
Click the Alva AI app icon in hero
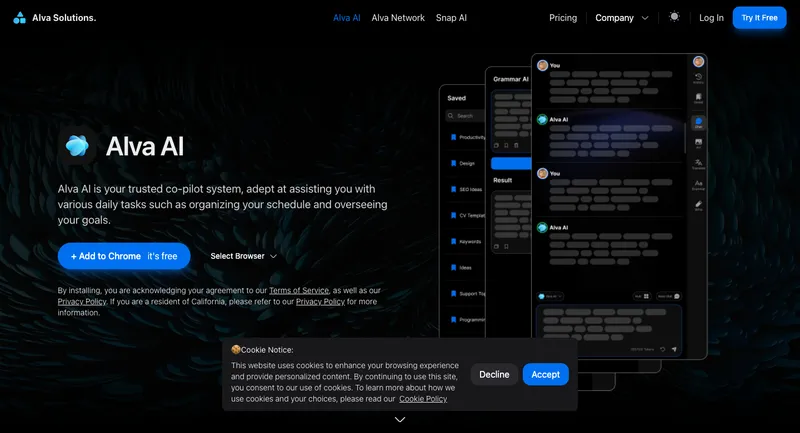point(77,146)
